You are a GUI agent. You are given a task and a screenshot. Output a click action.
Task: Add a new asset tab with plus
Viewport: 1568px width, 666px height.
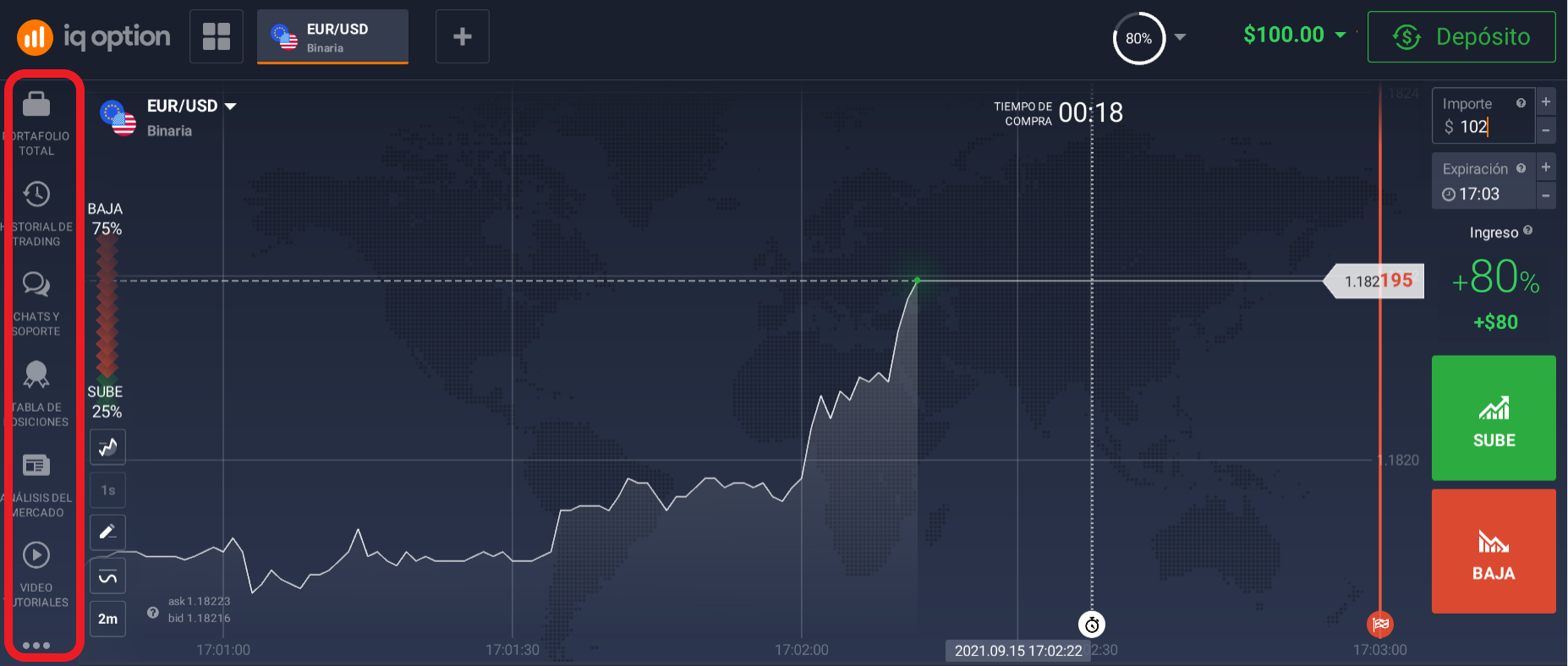[463, 36]
